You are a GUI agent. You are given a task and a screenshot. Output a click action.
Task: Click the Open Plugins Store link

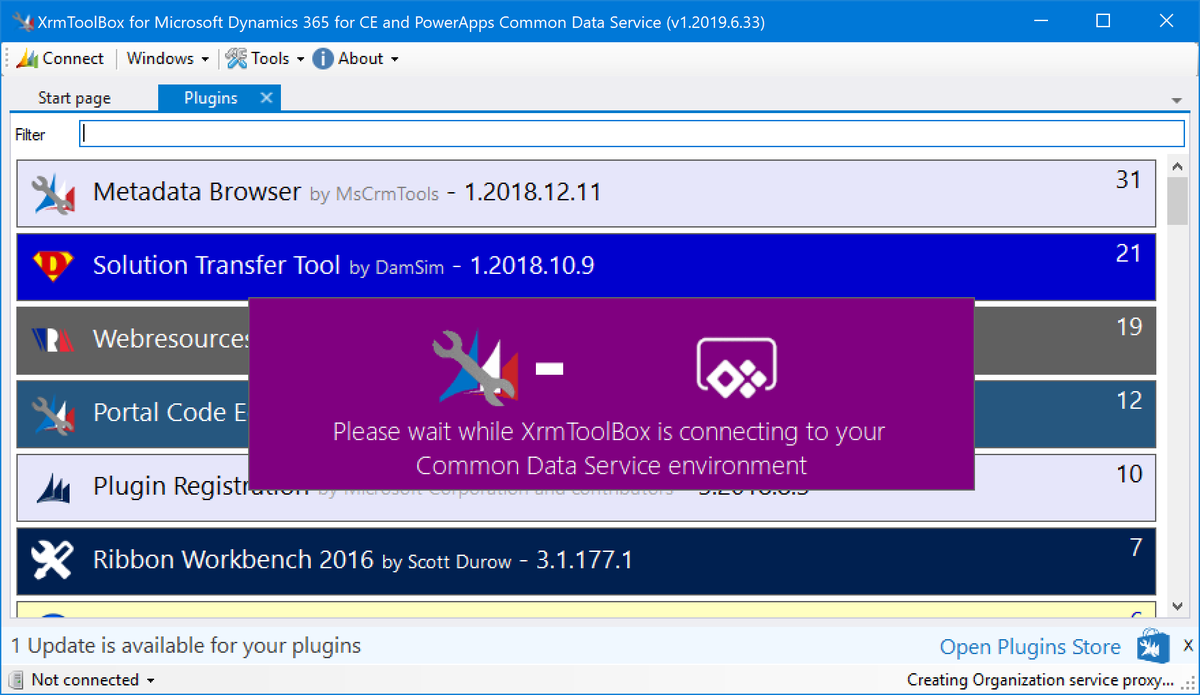pos(1030,647)
